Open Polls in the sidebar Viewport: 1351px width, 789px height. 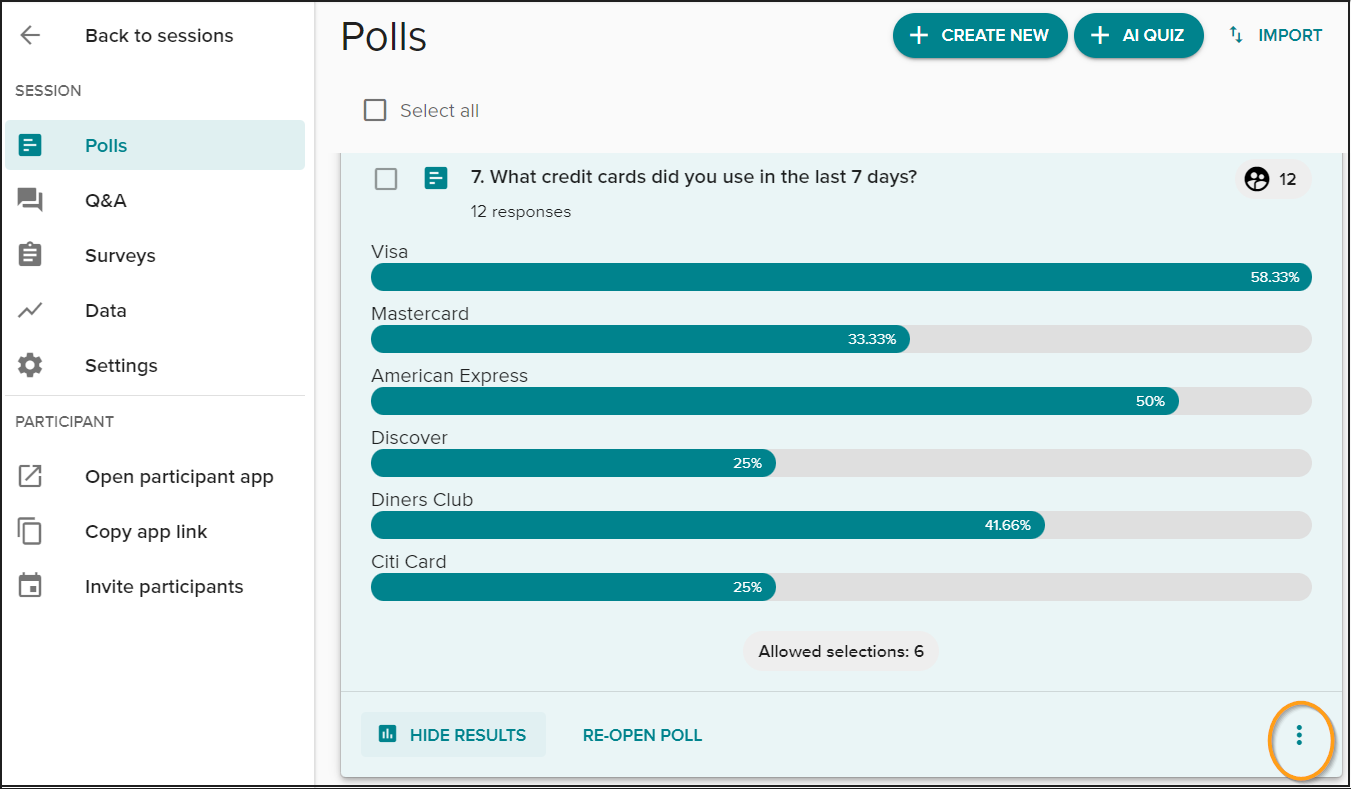[155, 145]
